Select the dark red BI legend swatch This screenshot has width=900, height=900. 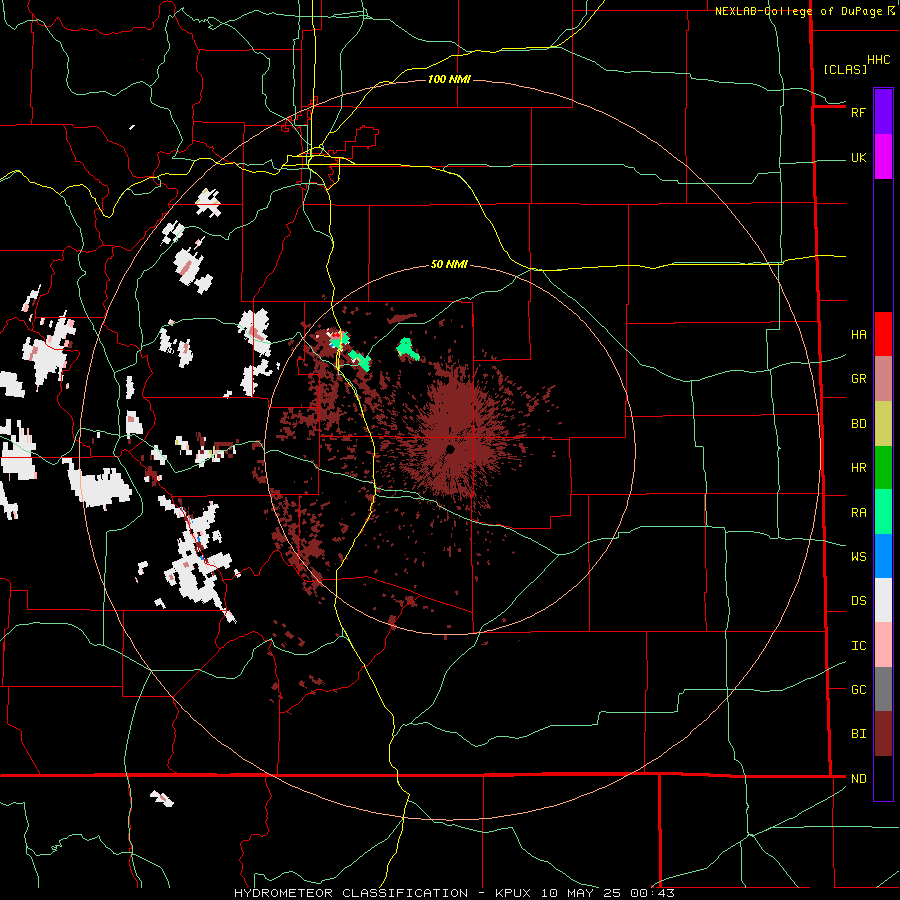click(883, 734)
